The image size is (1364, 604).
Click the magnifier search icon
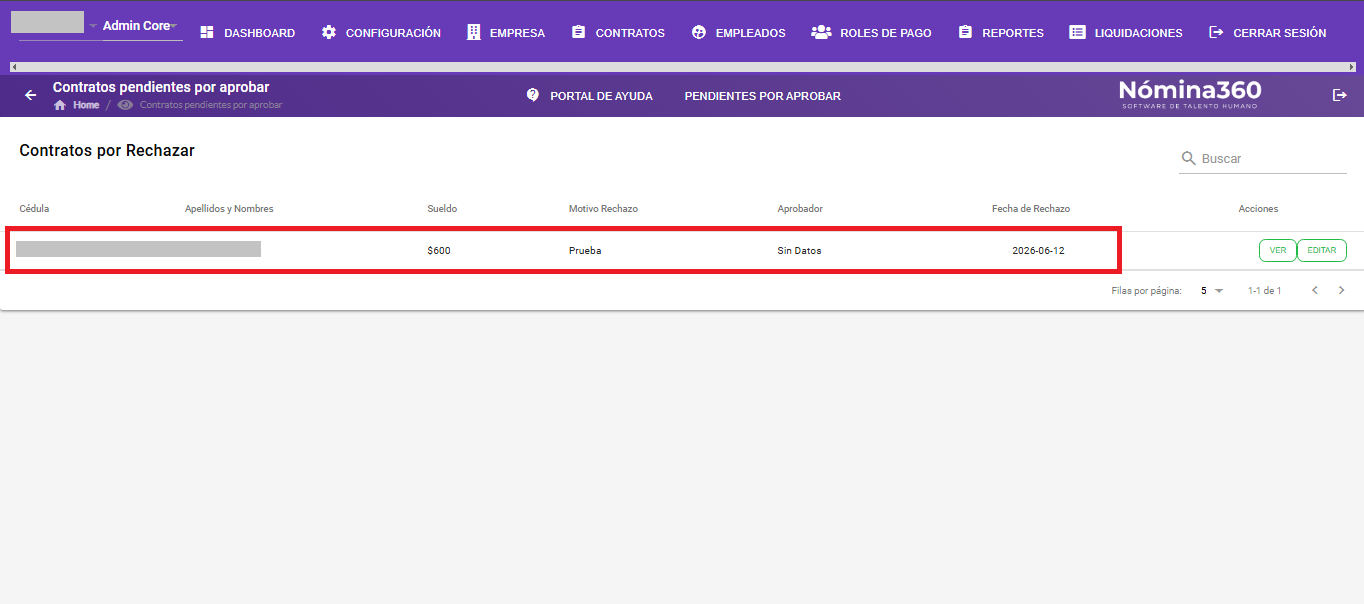1189,158
